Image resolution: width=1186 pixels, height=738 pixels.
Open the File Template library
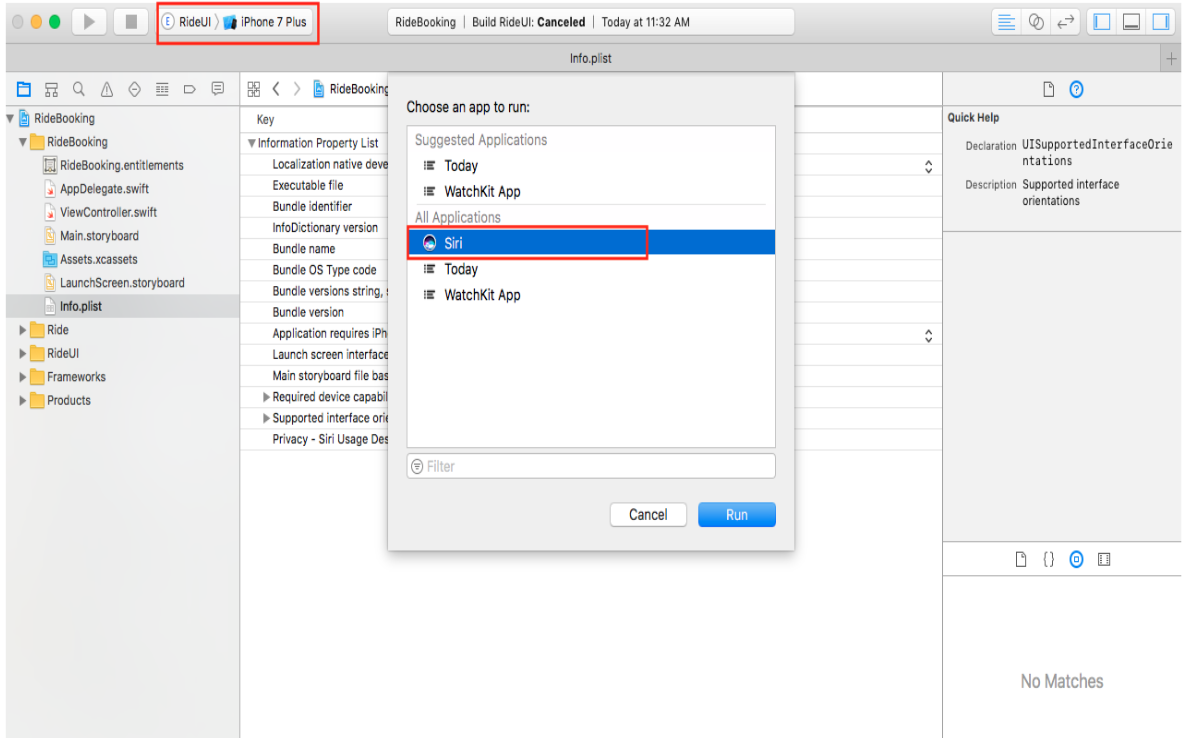pyautogui.click(x=1021, y=560)
